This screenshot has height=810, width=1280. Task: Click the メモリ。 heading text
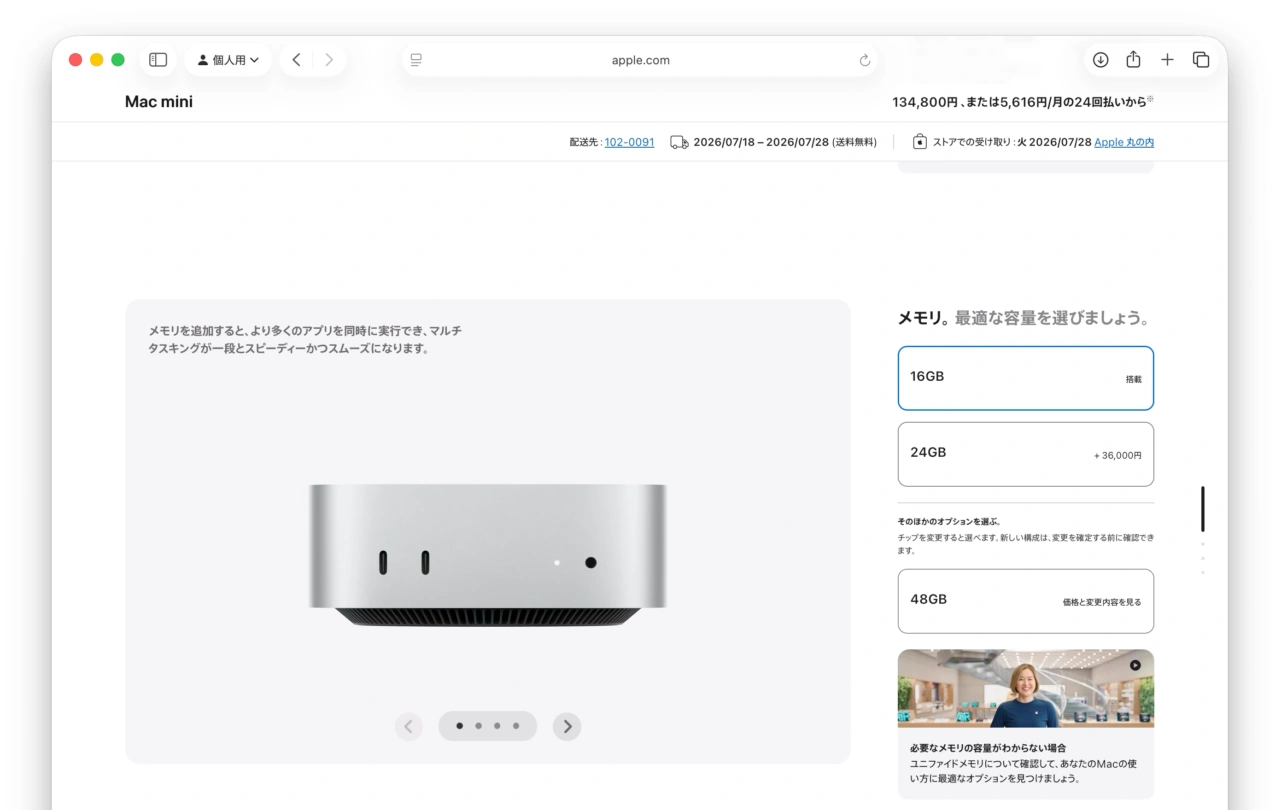924,318
